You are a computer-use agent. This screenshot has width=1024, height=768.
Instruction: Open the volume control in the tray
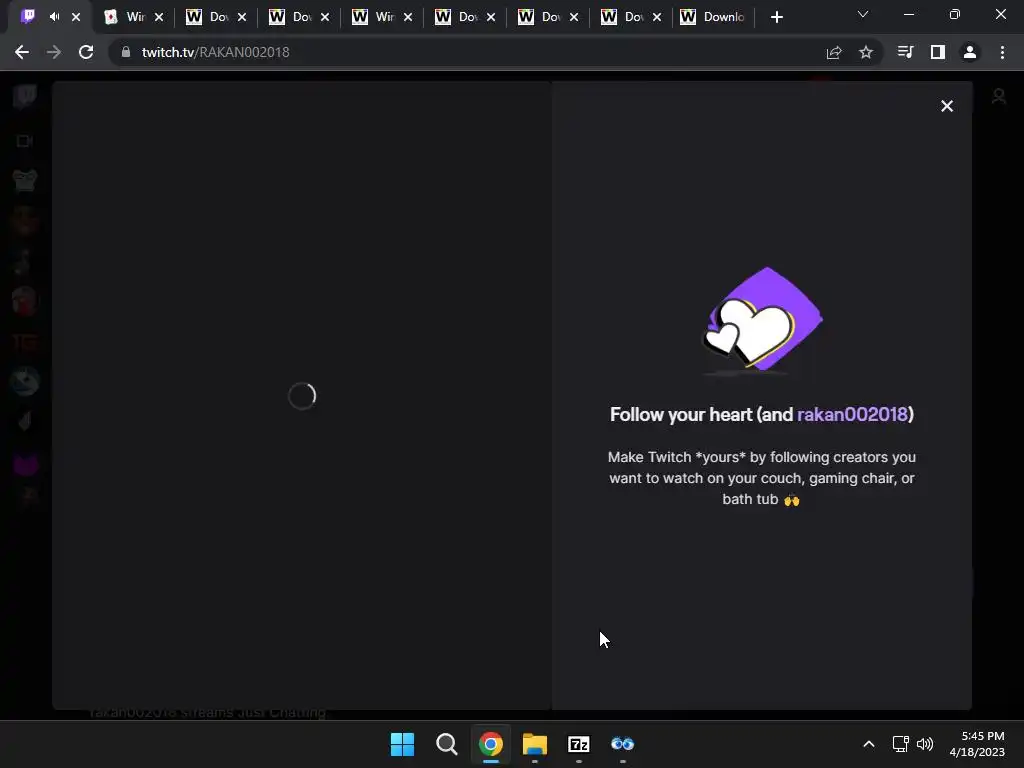925,744
